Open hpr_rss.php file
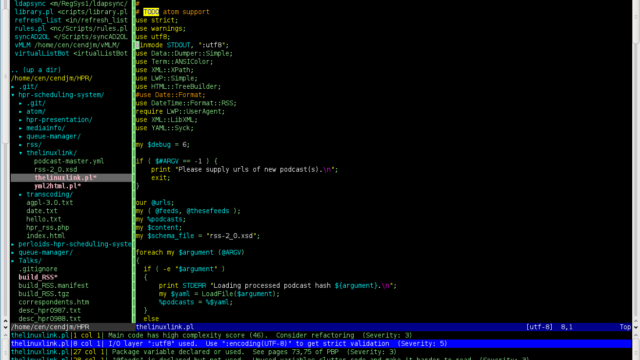The width and height of the screenshot is (640, 360). click(48, 227)
